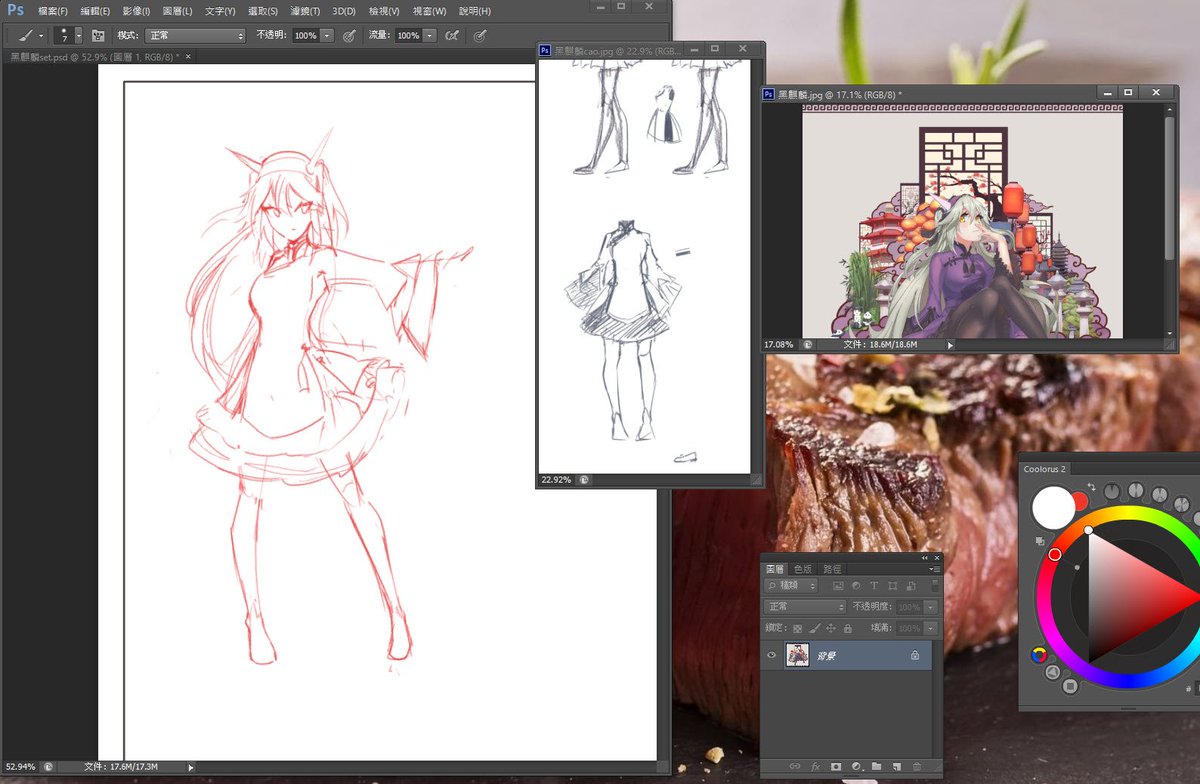Filter layers by adjustment layers icon
Screen dimensions: 1200x784
856,586
